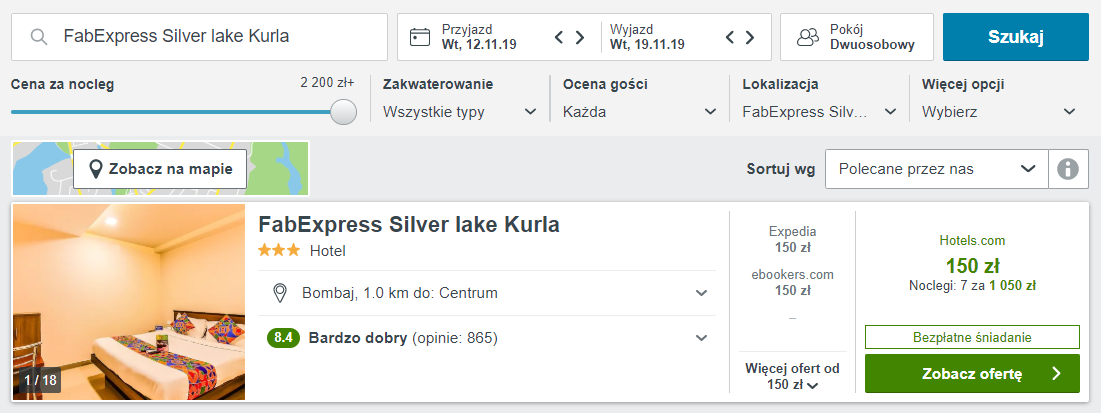Click the location pin icon for Bombaj
The width and height of the screenshot is (1101, 413).
[281, 293]
